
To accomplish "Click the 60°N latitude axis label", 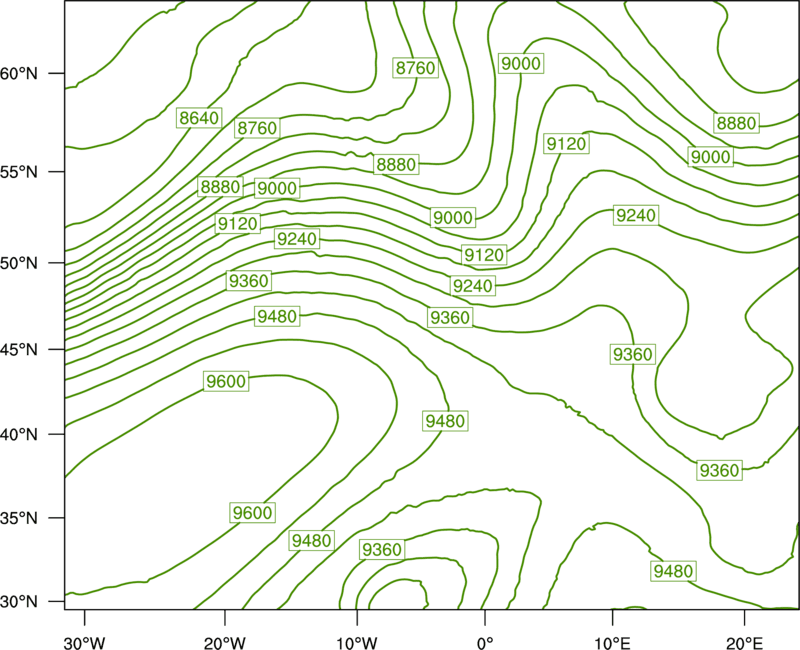I will coord(19,73).
